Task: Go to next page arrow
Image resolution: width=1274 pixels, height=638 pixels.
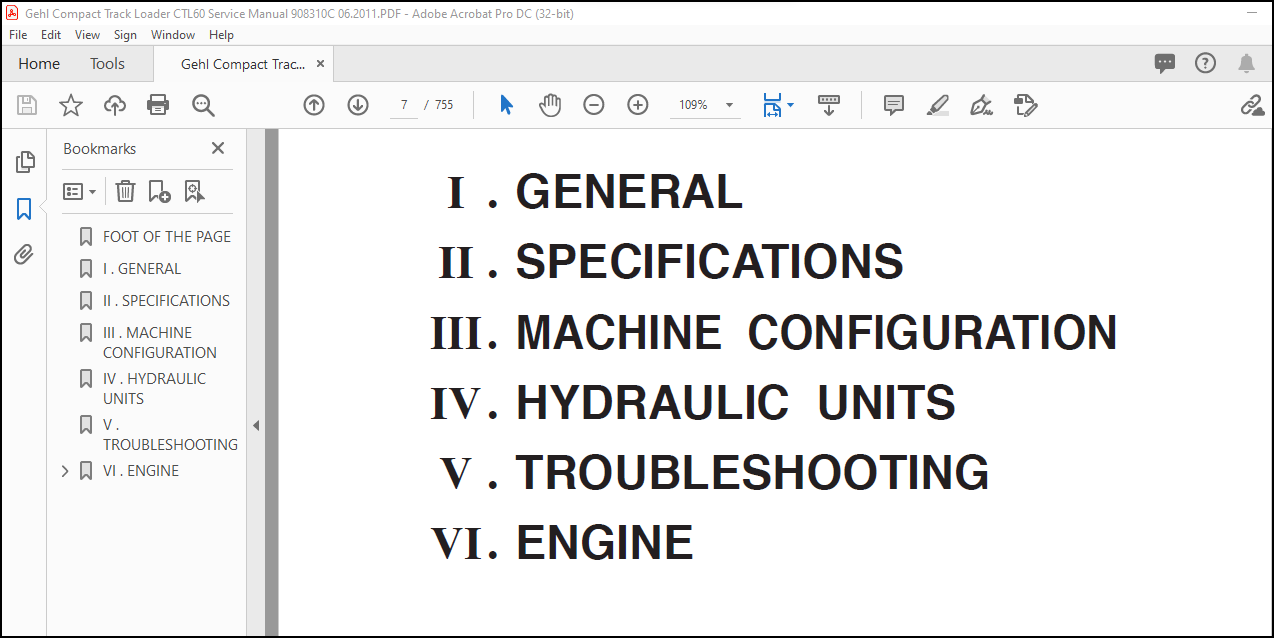Action: pos(358,105)
